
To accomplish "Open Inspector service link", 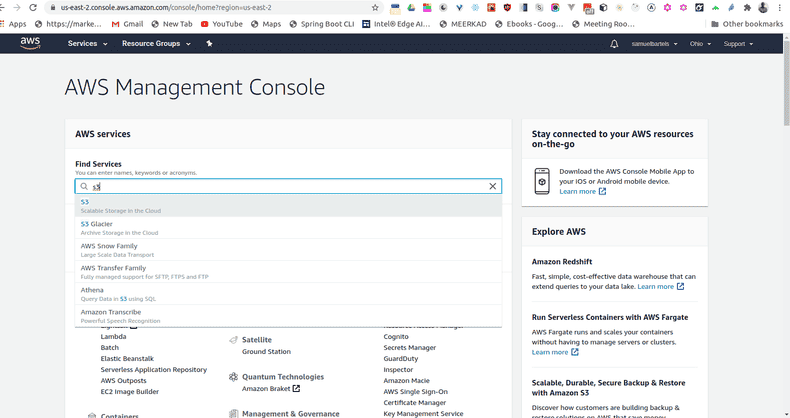I will click(398, 370).
